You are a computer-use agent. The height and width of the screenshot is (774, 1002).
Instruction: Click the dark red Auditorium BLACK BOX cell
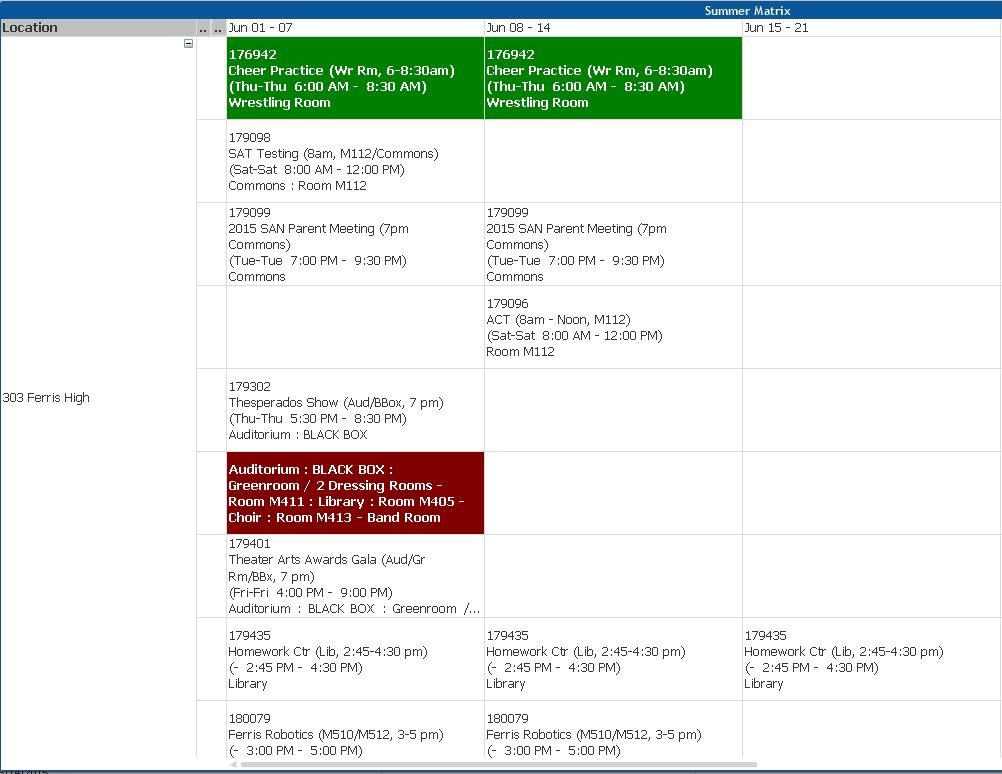[355, 493]
